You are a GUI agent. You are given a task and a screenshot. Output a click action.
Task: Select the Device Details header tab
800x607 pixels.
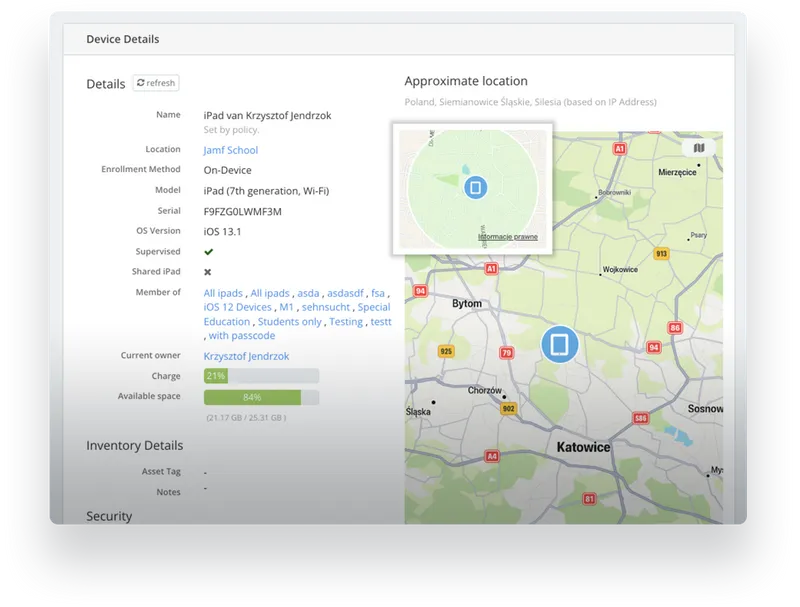point(122,39)
